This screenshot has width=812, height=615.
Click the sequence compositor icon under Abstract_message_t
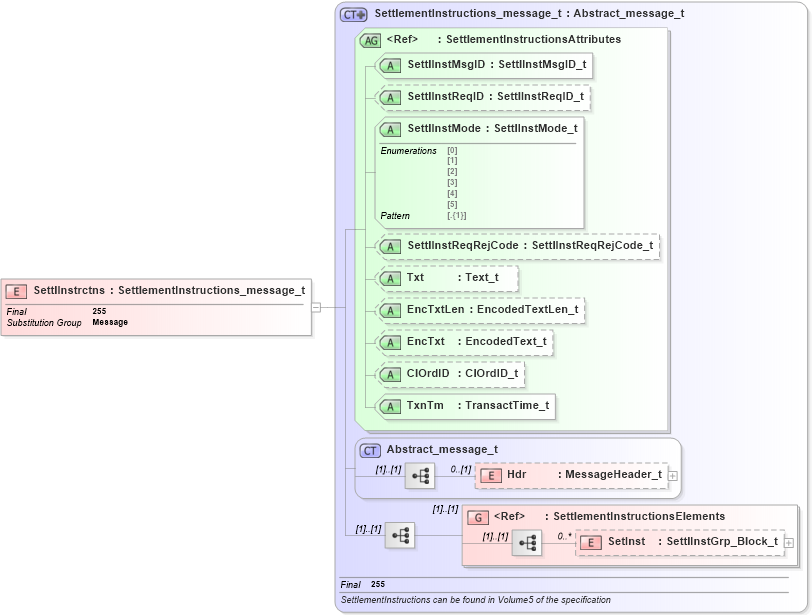pyautogui.click(x=420, y=476)
